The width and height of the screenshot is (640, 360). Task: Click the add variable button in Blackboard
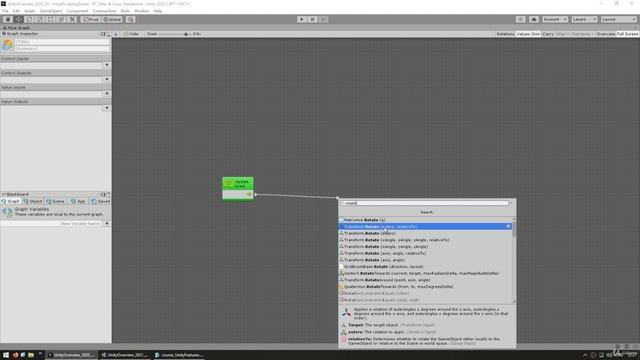coord(107,223)
